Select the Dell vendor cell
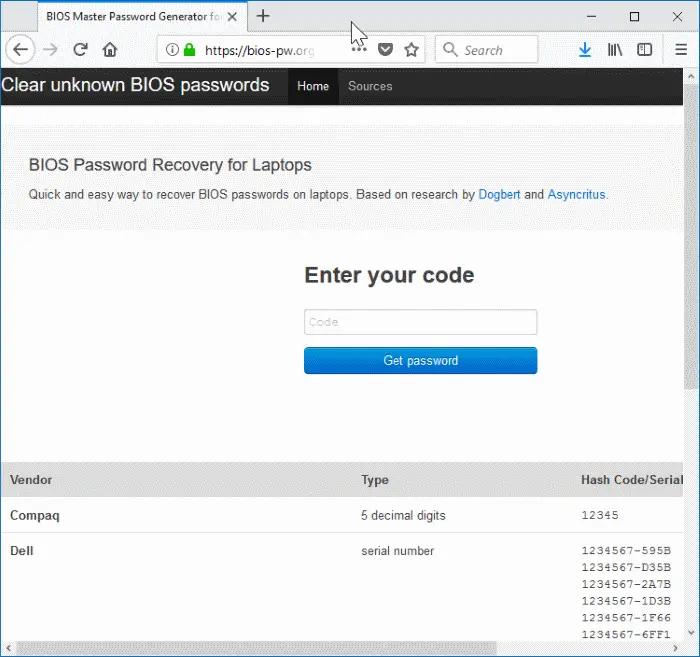The image size is (700, 657). [x=22, y=551]
